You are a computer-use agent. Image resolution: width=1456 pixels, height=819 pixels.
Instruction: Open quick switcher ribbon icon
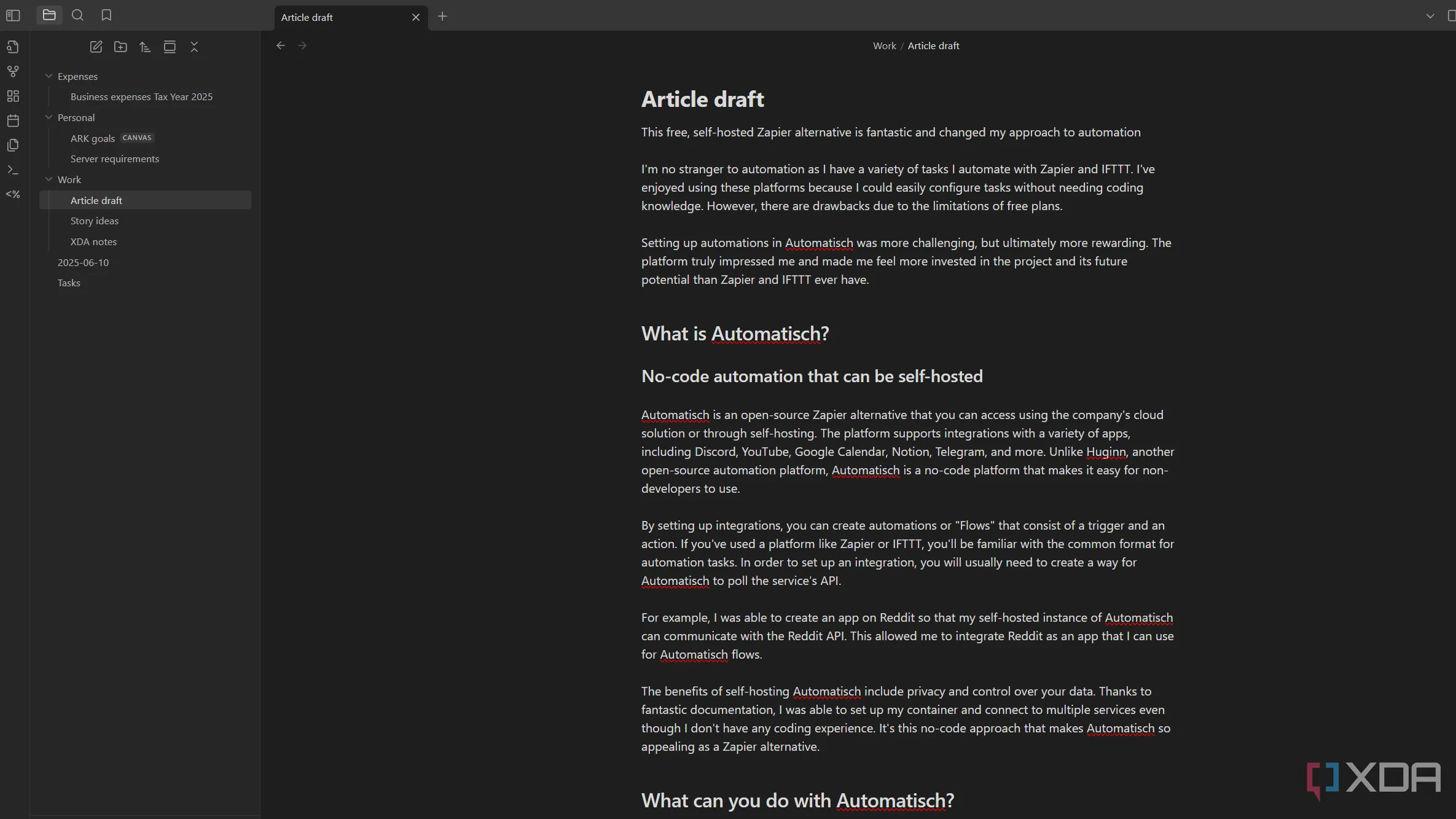click(x=13, y=47)
